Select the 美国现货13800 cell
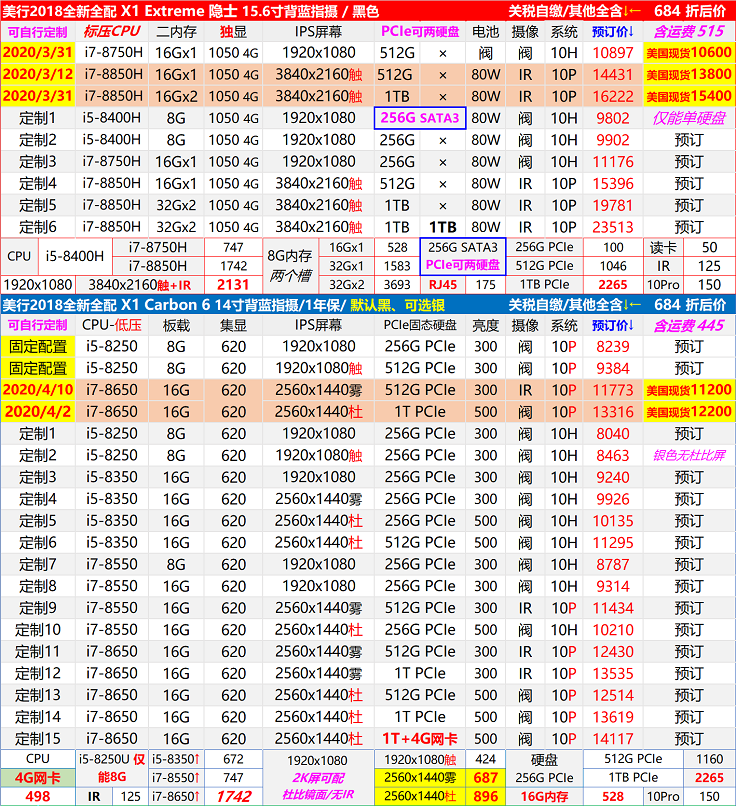This screenshot has width=736, height=806. (x=688, y=74)
